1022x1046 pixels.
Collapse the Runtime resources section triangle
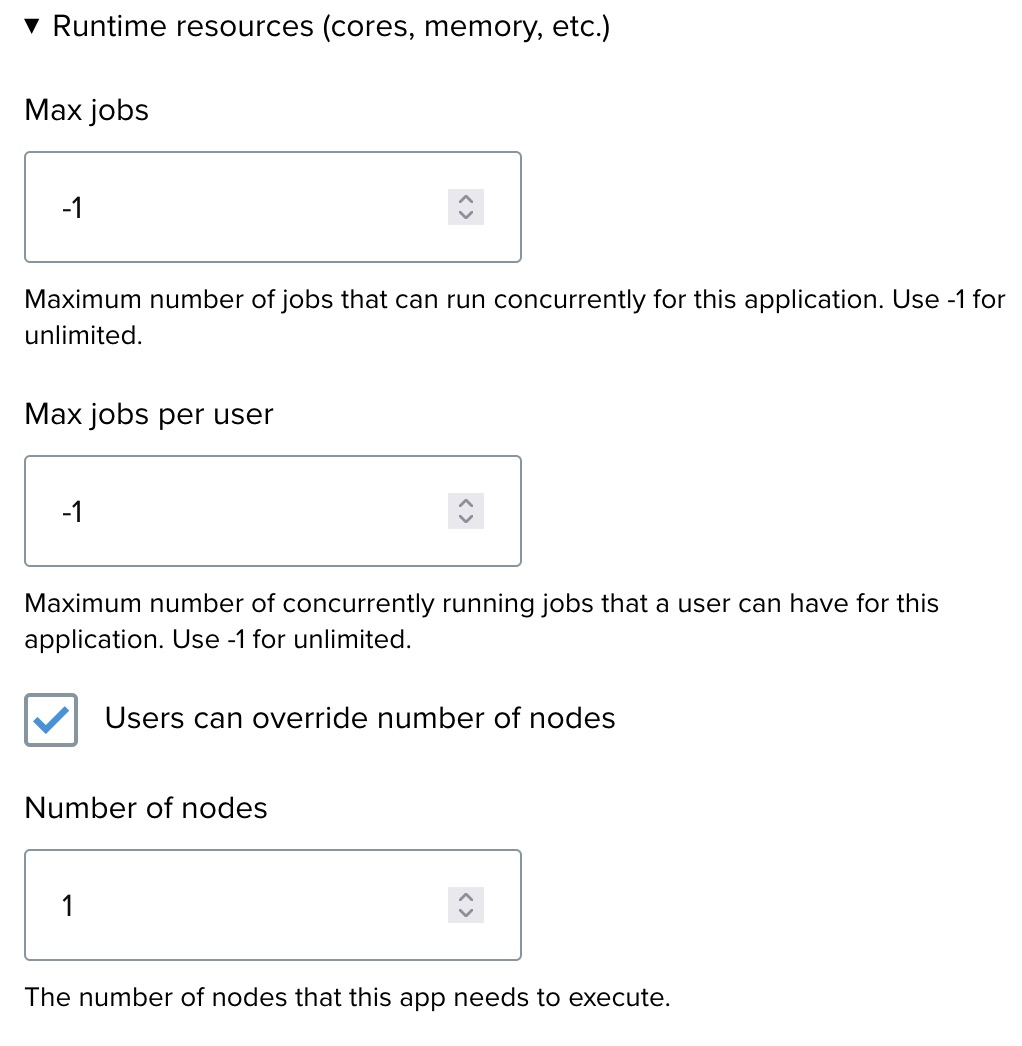click(x=34, y=27)
